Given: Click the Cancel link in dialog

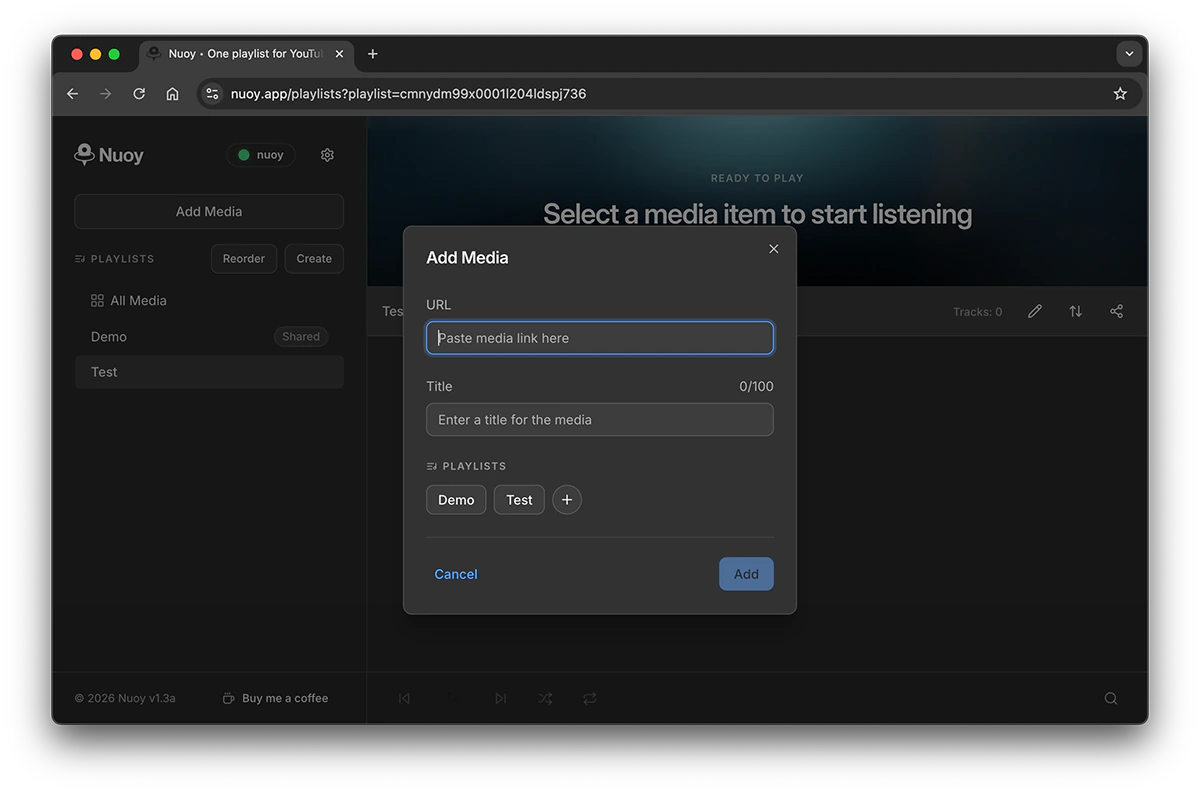Looking at the screenshot, I should tap(456, 574).
